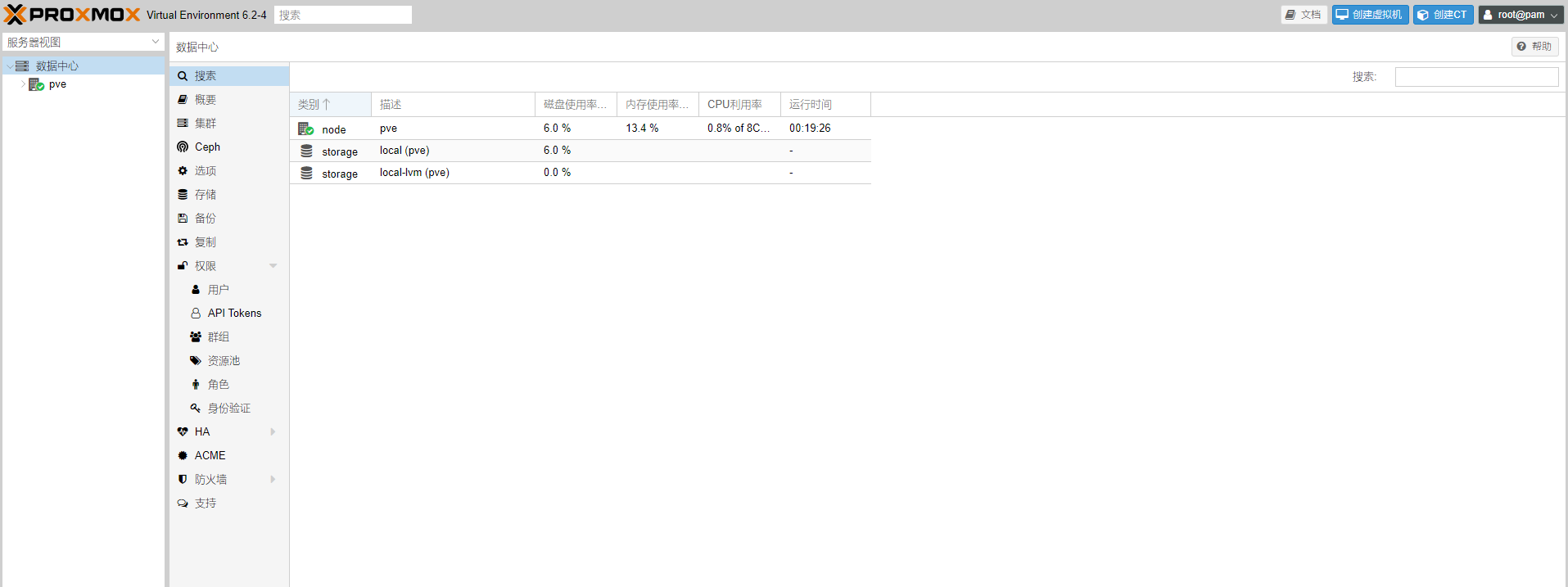The image size is (1568, 587).
Task: Click the unlock icon next to 权限
Action: pos(183,266)
